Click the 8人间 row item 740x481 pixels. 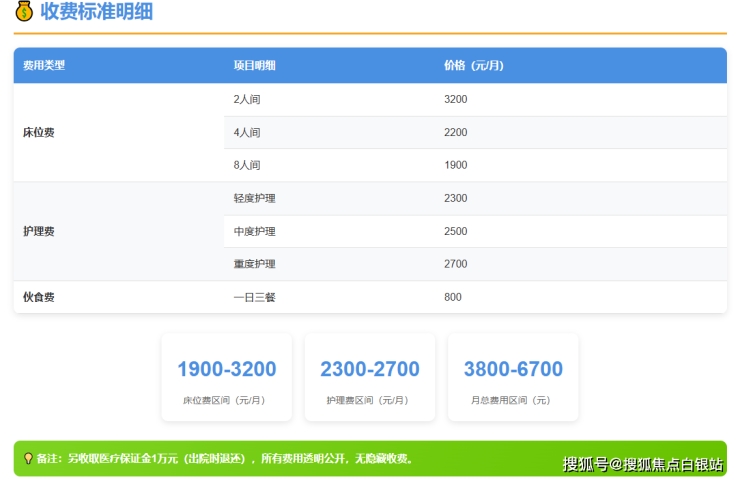[246, 165]
